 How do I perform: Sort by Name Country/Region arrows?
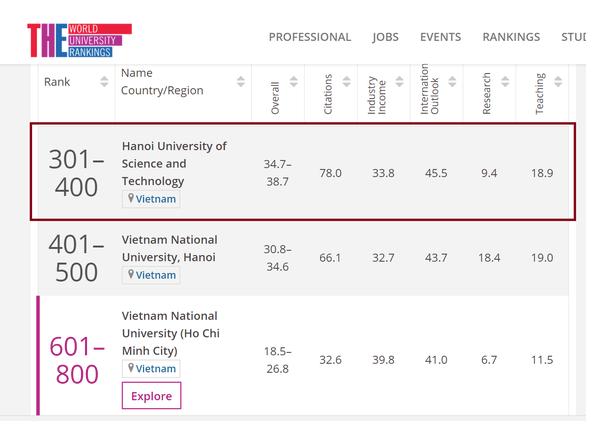[241, 82]
